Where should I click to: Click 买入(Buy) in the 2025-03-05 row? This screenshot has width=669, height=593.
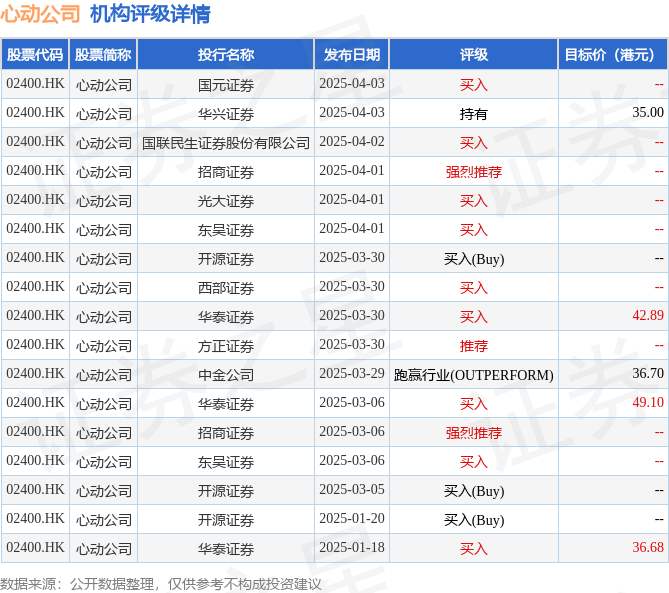click(x=474, y=491)
